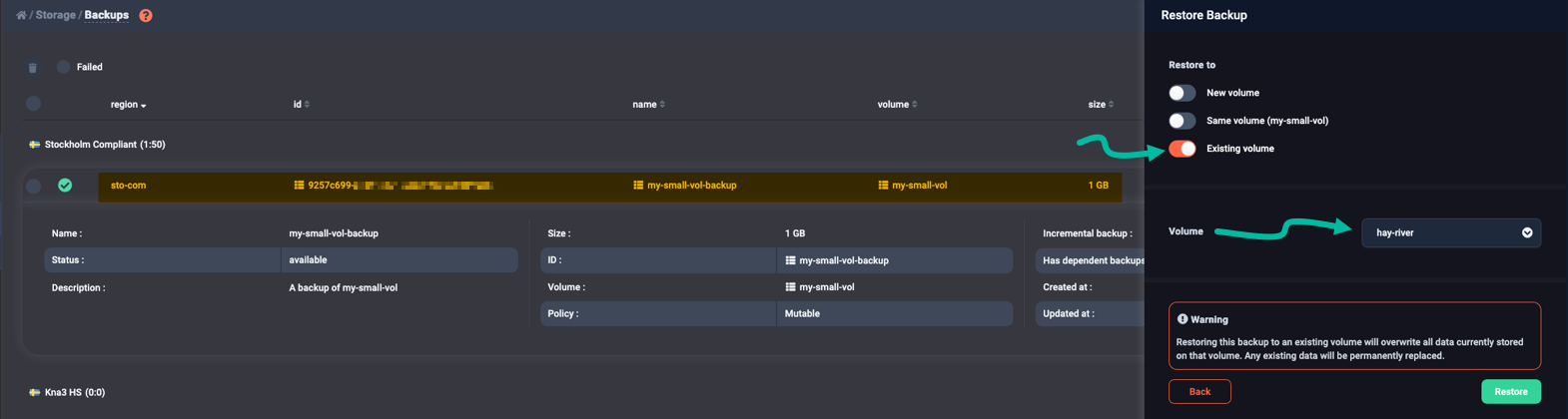This screenshot has height=419, width=1568.
Task: Click the my-small-vol volume link in table row
Action: point(920,186)
